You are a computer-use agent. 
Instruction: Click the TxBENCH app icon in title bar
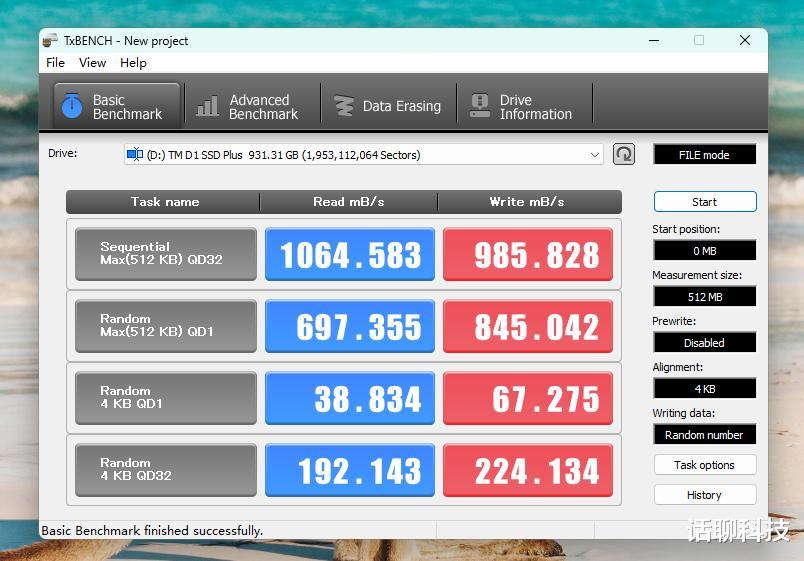50,40
